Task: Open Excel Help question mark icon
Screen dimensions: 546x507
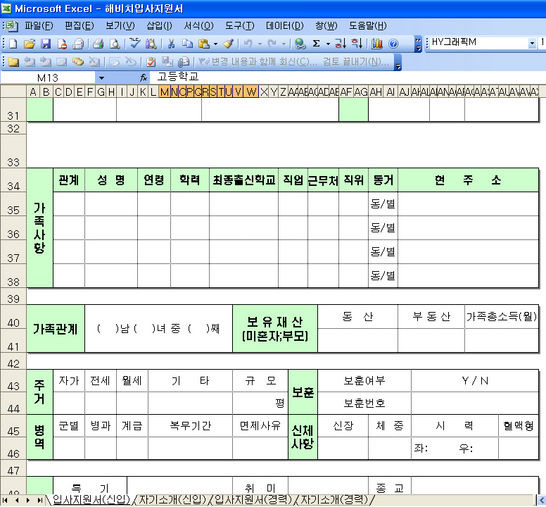Action: pyautogui.click(x=393, y=44)
